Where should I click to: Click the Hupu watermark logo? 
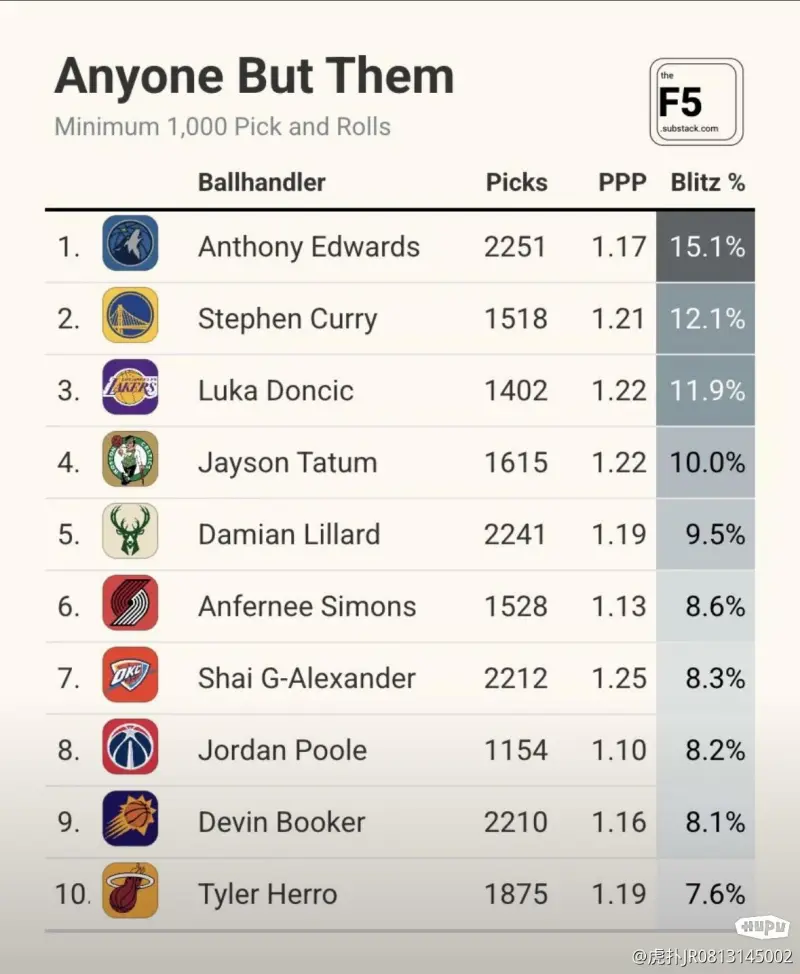point(762,927)
